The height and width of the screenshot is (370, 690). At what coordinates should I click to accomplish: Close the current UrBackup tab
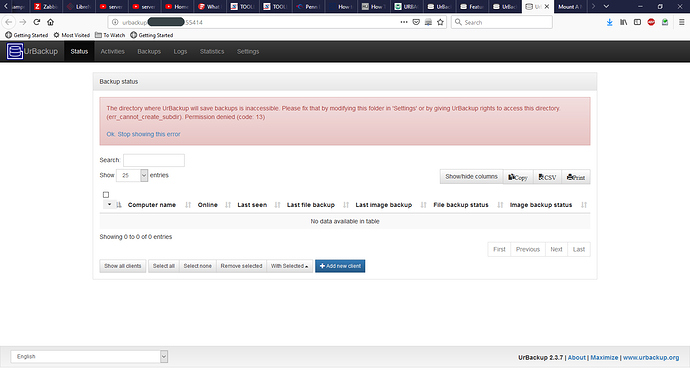pyautogui.click(x=547, y=7)
